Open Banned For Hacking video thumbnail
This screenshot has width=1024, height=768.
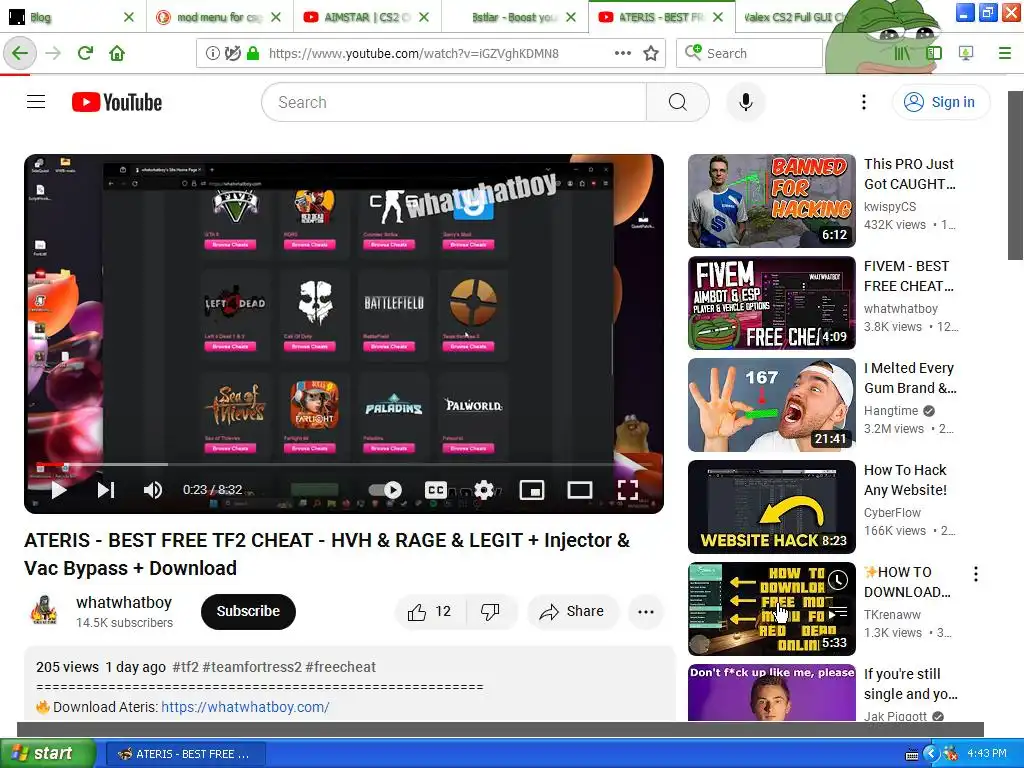pos(771,201)
